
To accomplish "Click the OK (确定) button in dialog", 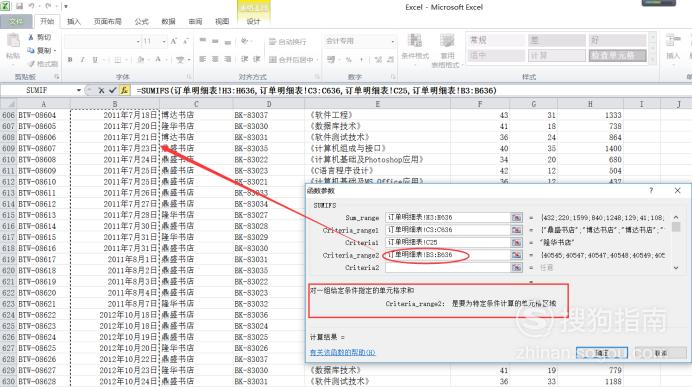I will point(602,353).
